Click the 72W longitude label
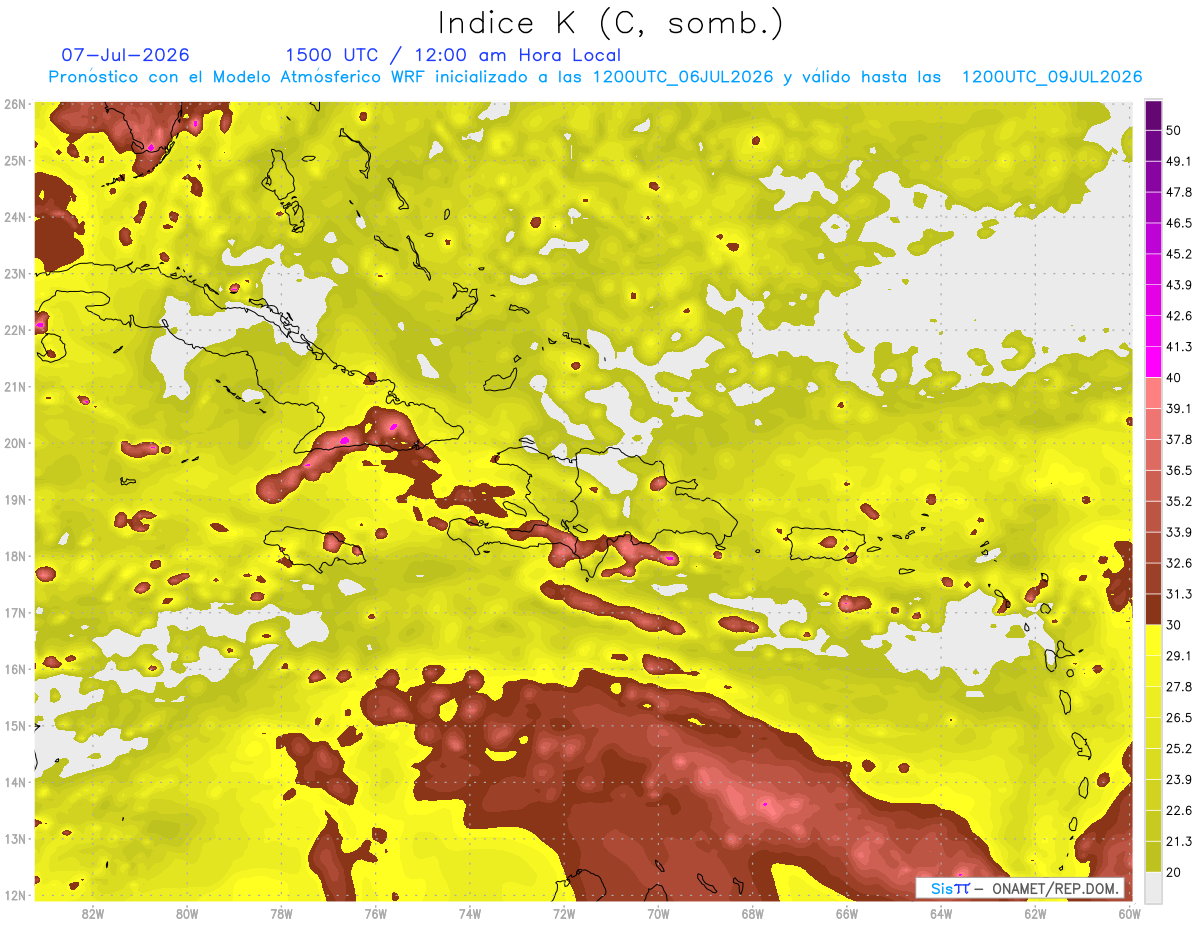 click(564, 913)
